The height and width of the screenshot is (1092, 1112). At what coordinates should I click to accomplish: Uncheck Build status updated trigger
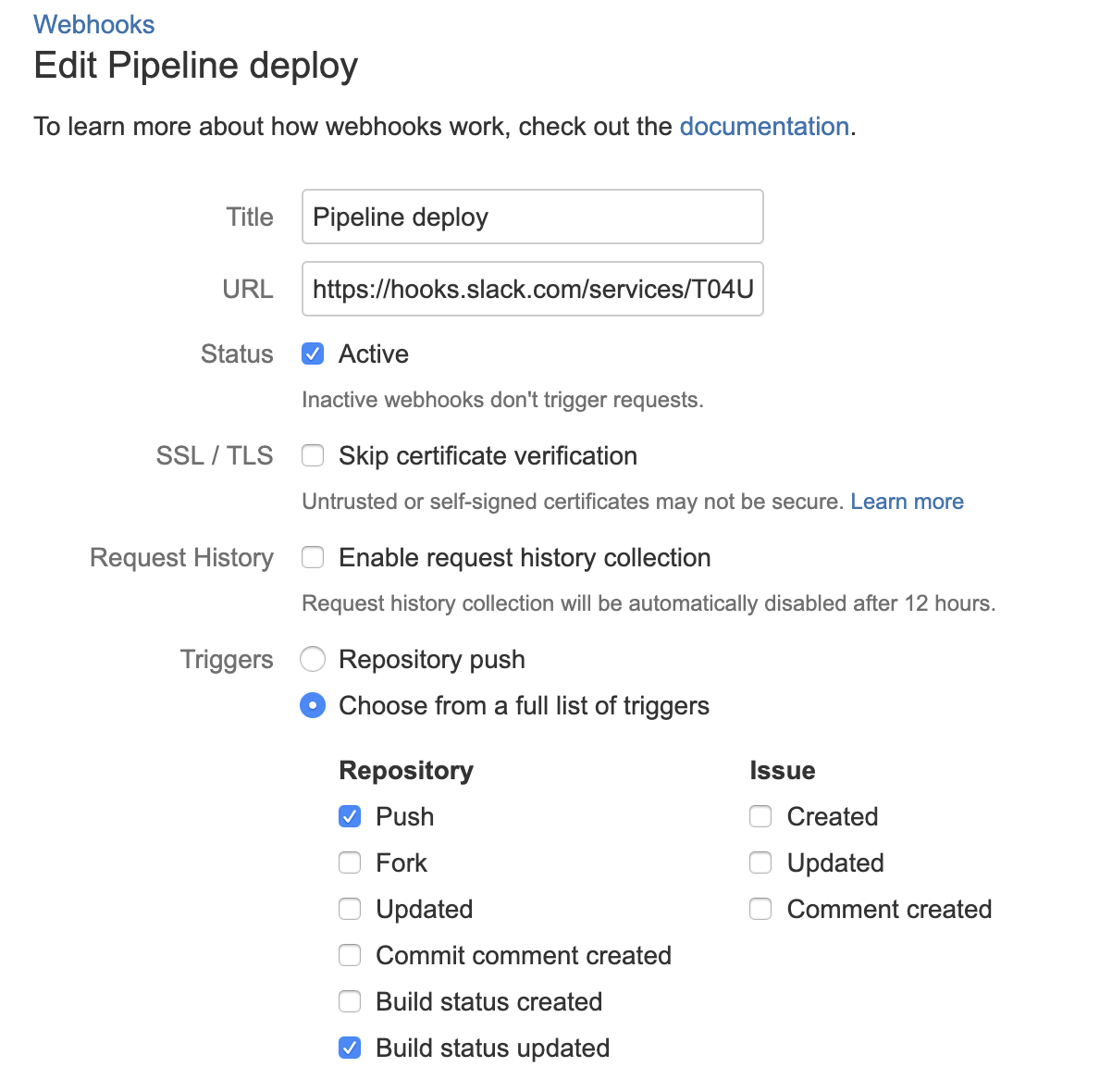coord(350,1048)
